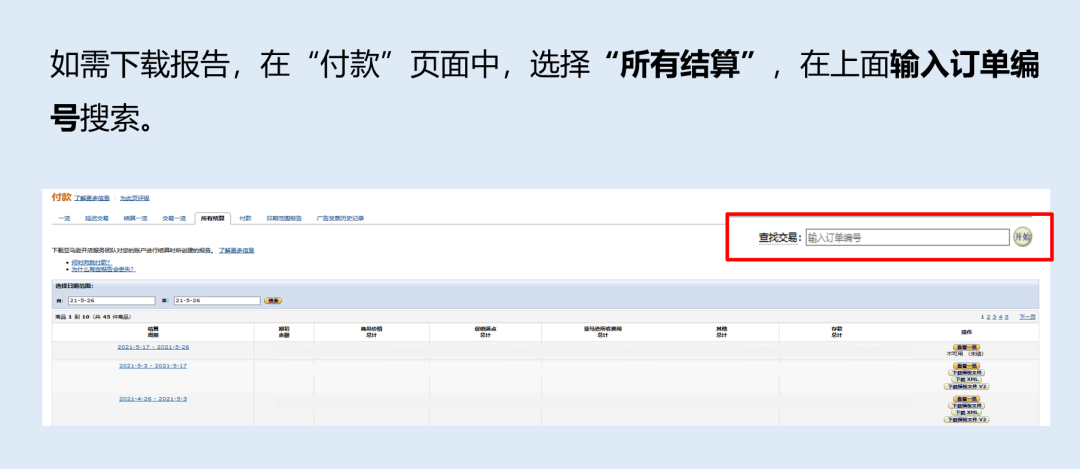Go to 下一页 in the pagination
Viewport: 1080px width, 469px height.
[1027, 317]
